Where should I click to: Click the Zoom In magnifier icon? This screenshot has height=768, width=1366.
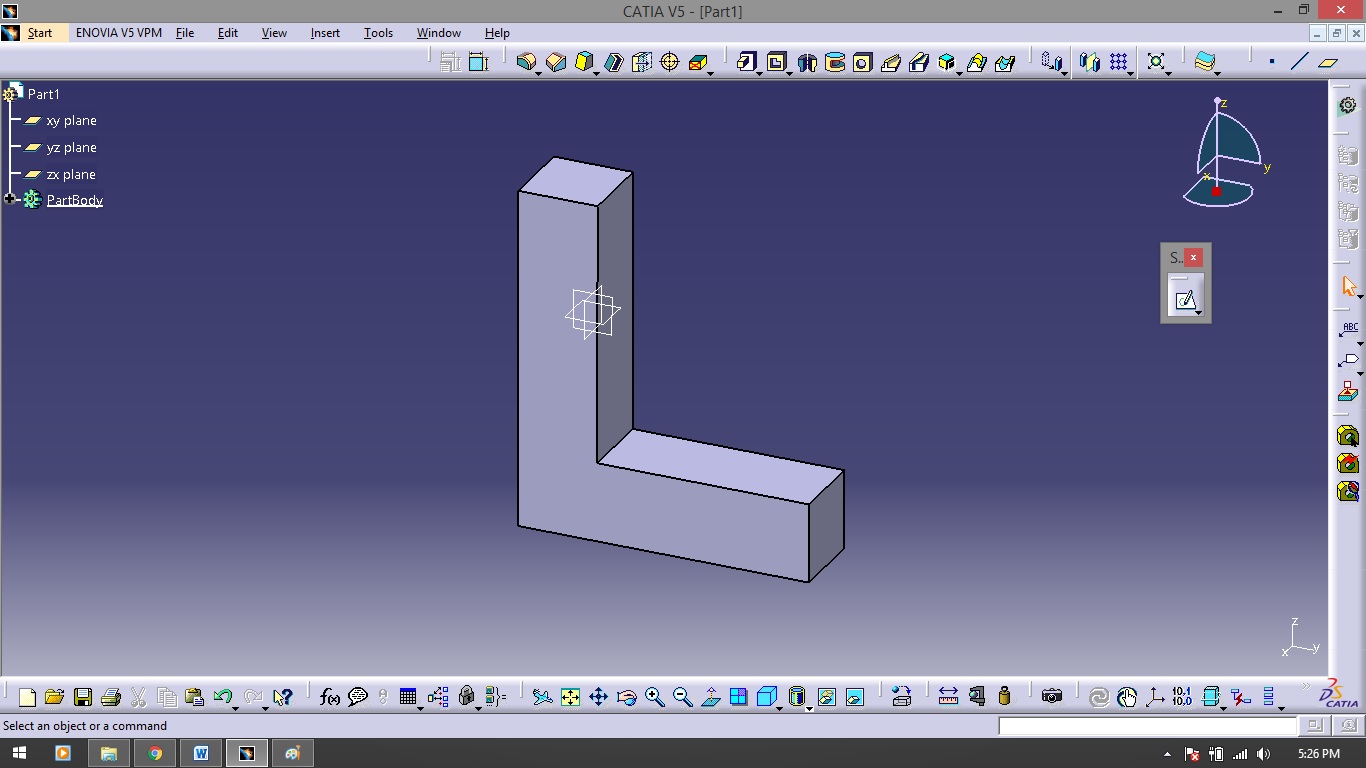(655, 697)
